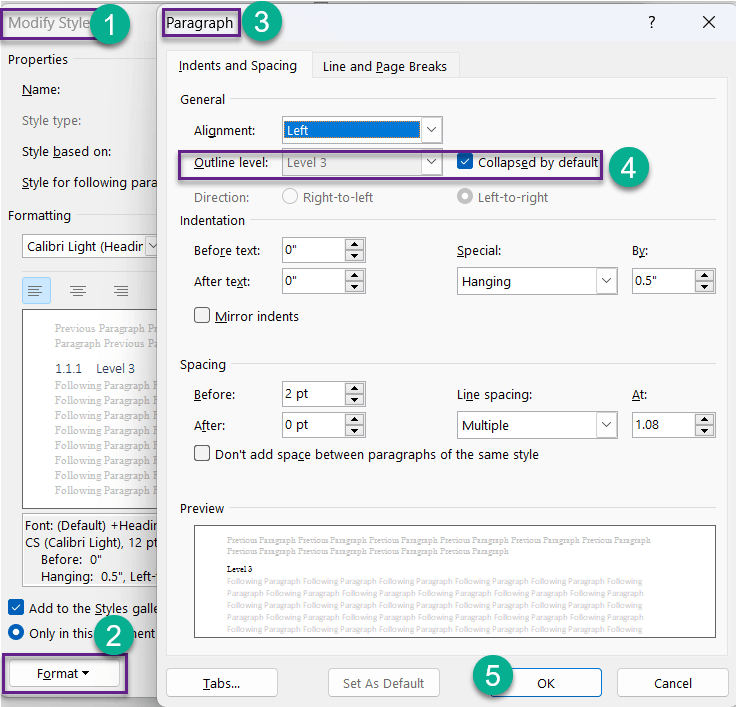The image size is (736, 707).
Task: Click the Before text indent field
Action: pos(314,250)
